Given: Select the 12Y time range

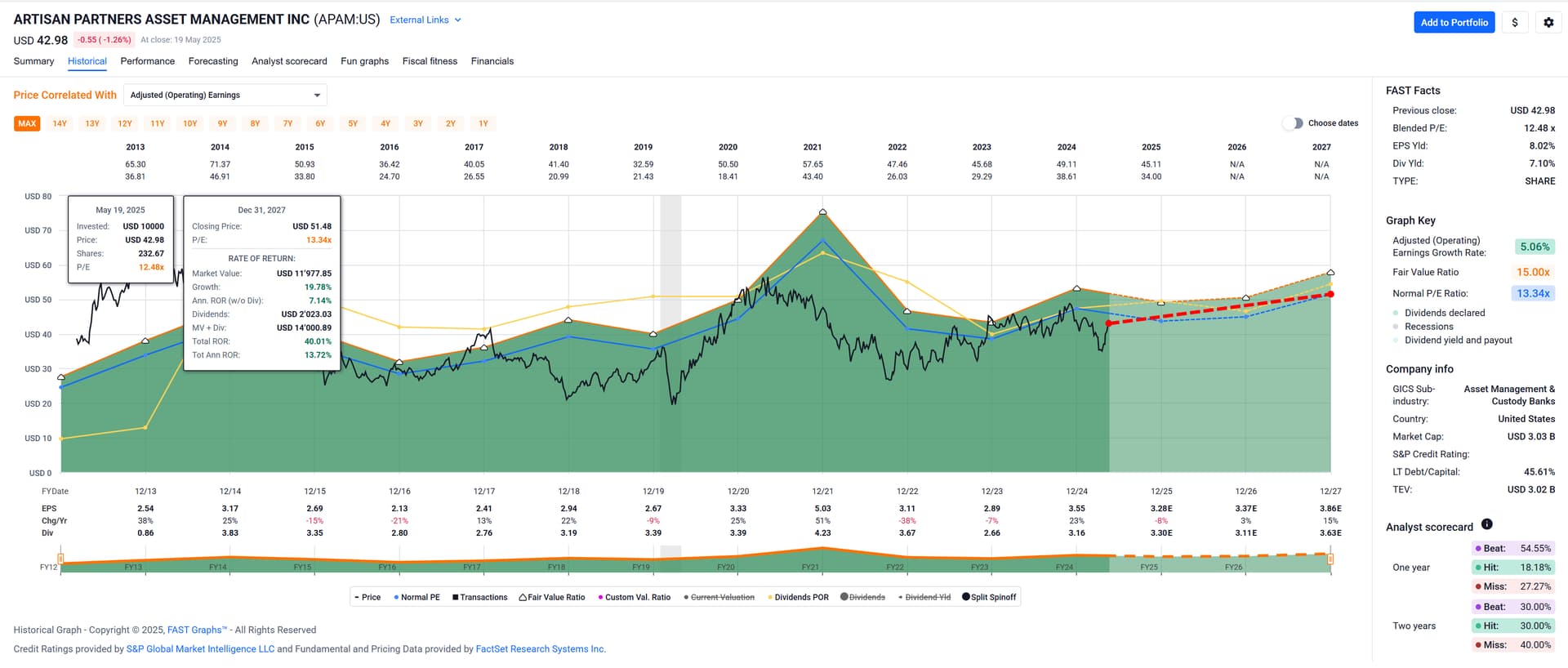Looking at the screenshot, I should [x=125, y=123].
